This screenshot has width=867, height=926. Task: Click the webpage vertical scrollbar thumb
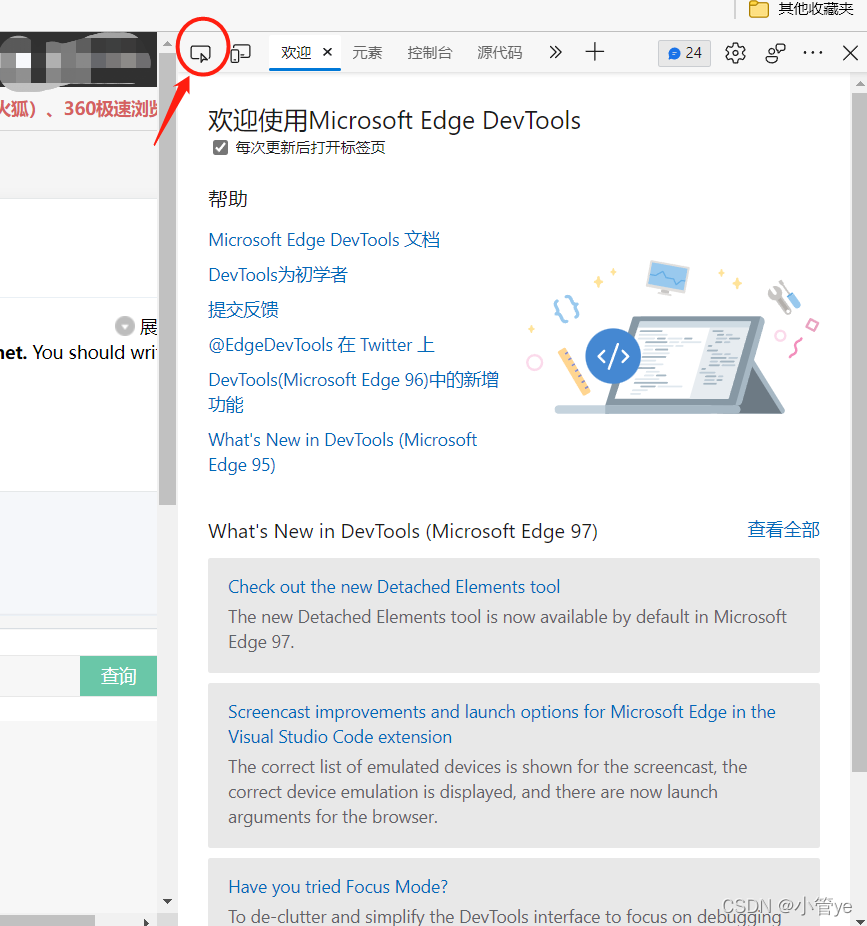(167, 278)
